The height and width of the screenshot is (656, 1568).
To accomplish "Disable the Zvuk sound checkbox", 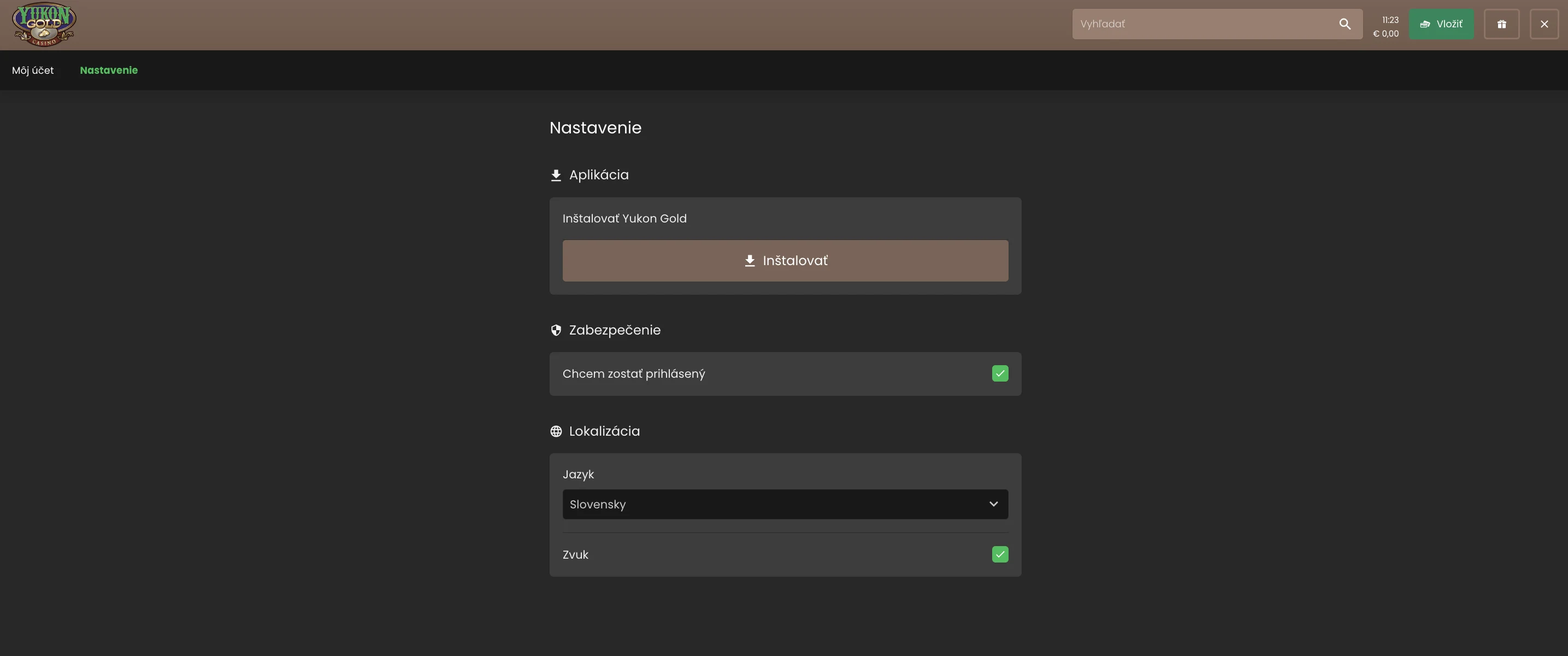I will point(999,554).
